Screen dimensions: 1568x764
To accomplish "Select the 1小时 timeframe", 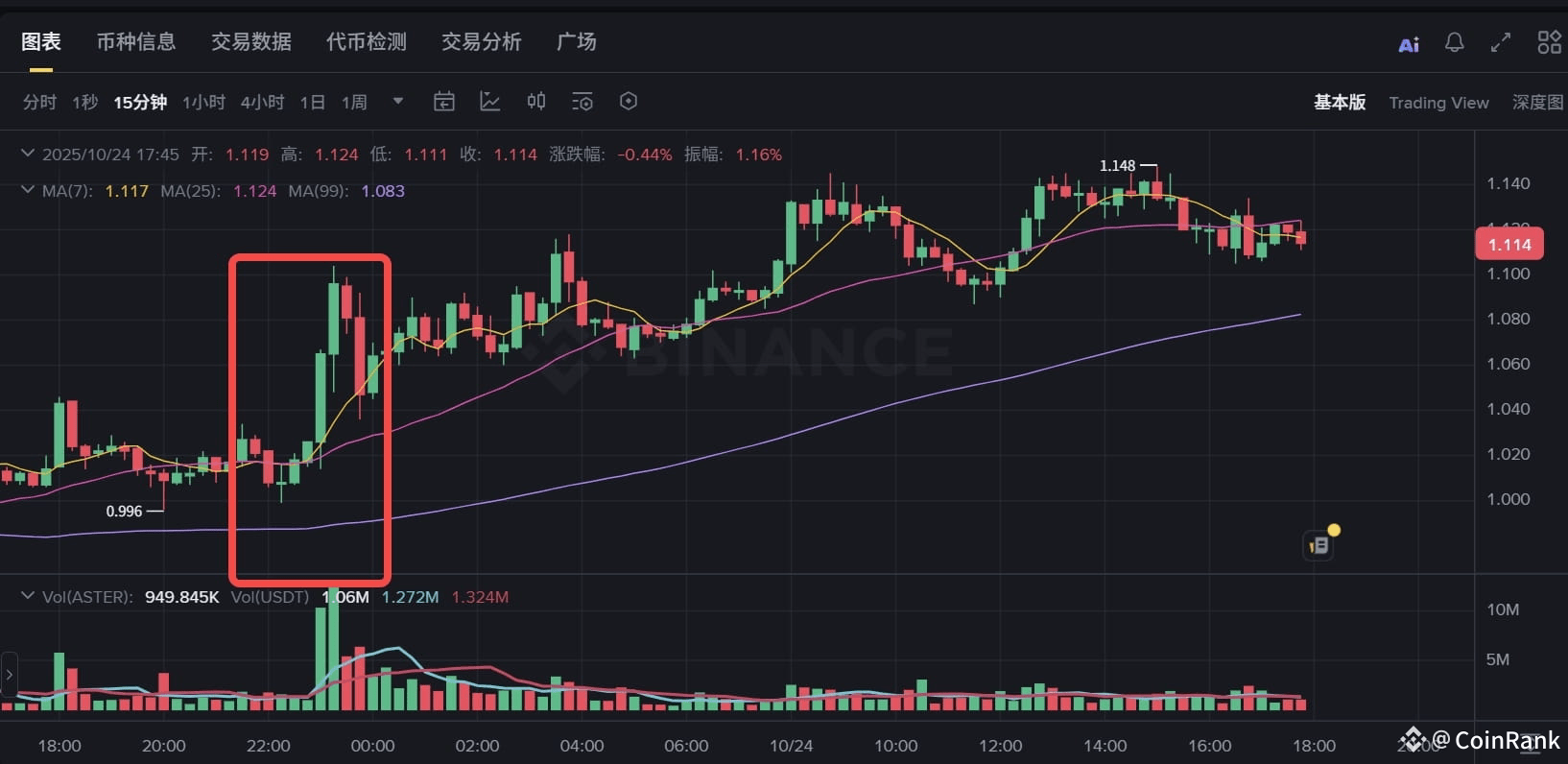I will click(x=203, y=102).
